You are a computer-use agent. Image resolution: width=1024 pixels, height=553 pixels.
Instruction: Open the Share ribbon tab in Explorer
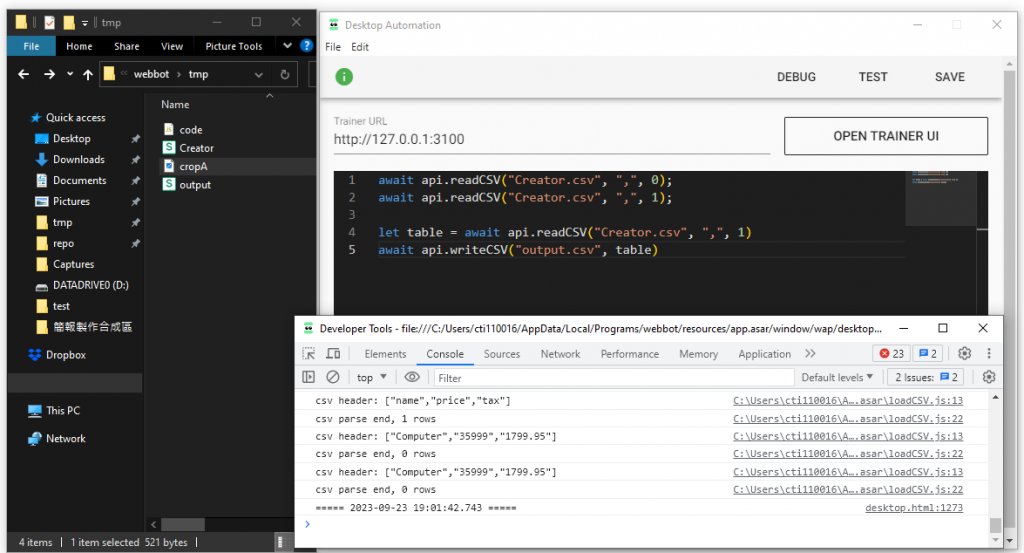point(126,46)
